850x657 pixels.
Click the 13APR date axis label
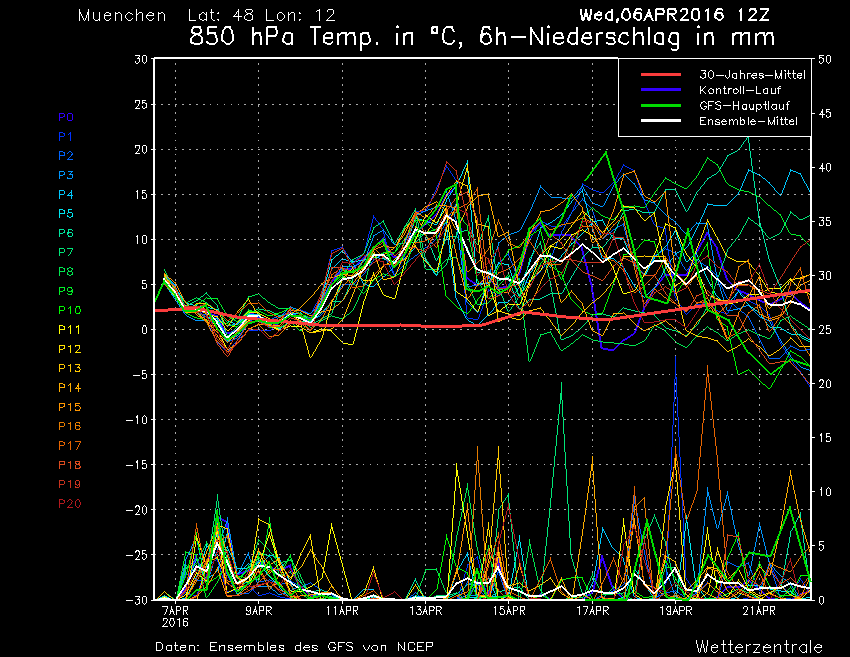426,611
